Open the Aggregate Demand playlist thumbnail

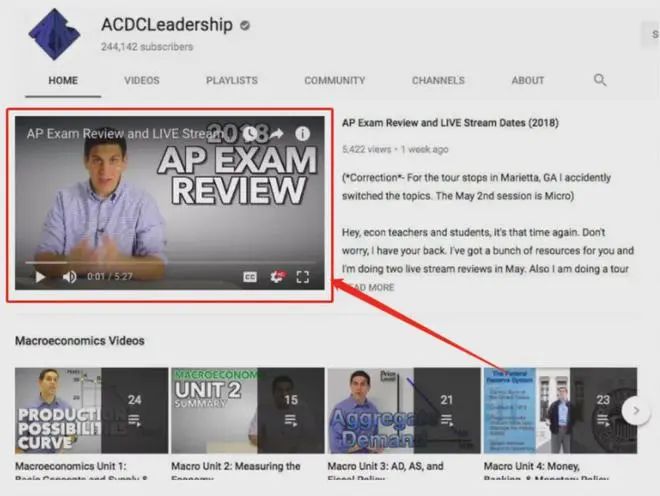[x=404, y=411]
